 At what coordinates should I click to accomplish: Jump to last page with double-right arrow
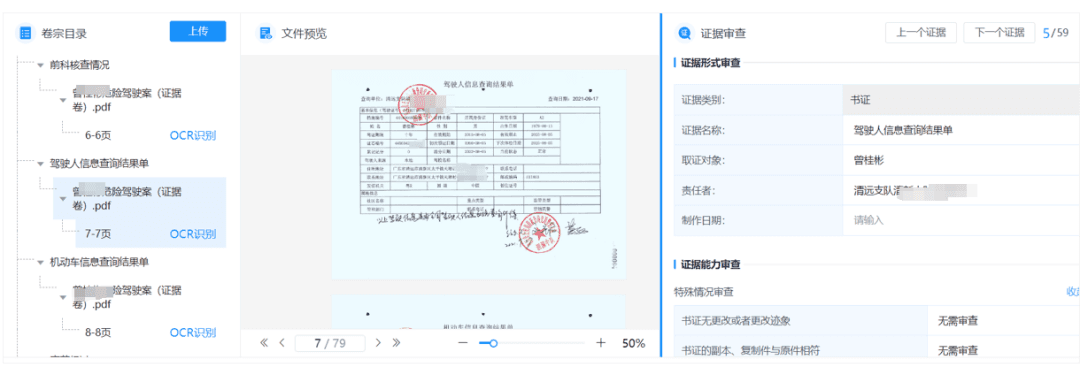click(x=396, y=343)
